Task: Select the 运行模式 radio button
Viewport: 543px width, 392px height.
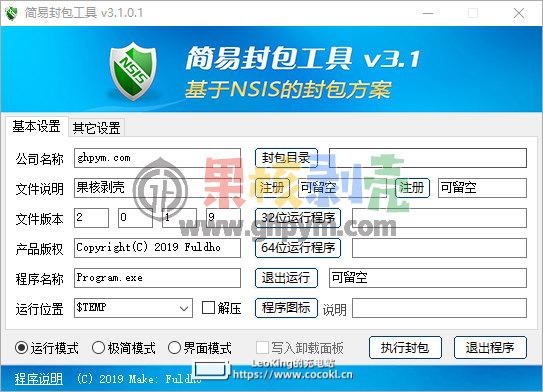Action: [47, 348]
